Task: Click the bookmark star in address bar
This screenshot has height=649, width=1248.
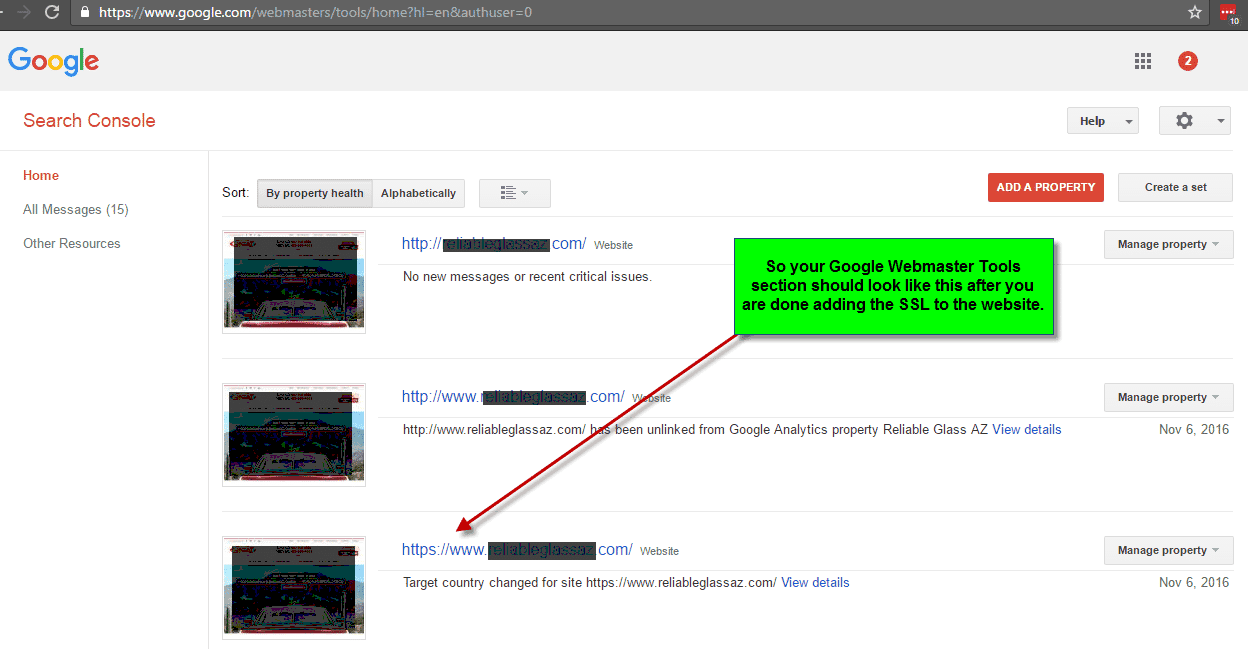Action: (1195, 13)
